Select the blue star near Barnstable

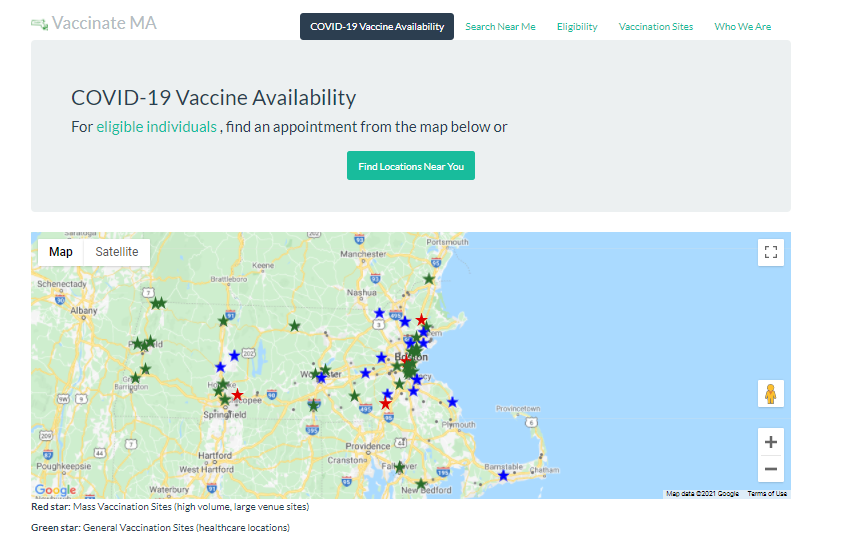click(x=503, y=476)
